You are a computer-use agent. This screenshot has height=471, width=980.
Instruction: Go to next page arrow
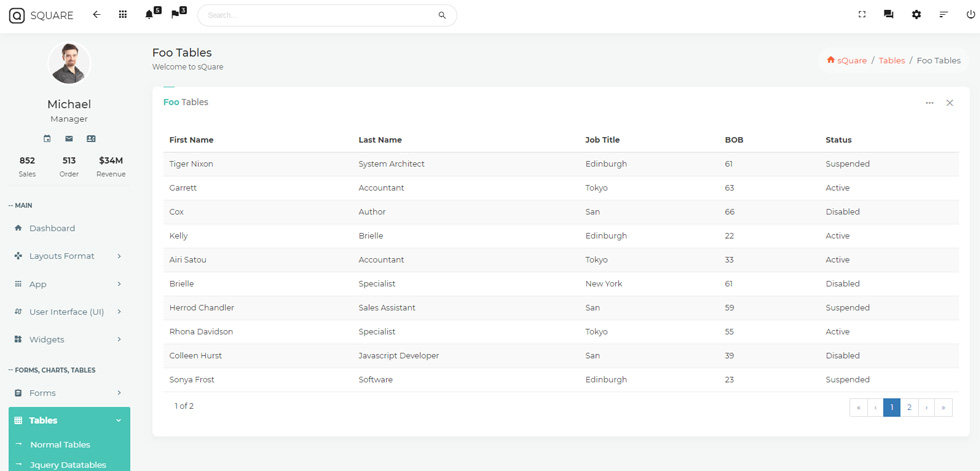tap(926, 407)
